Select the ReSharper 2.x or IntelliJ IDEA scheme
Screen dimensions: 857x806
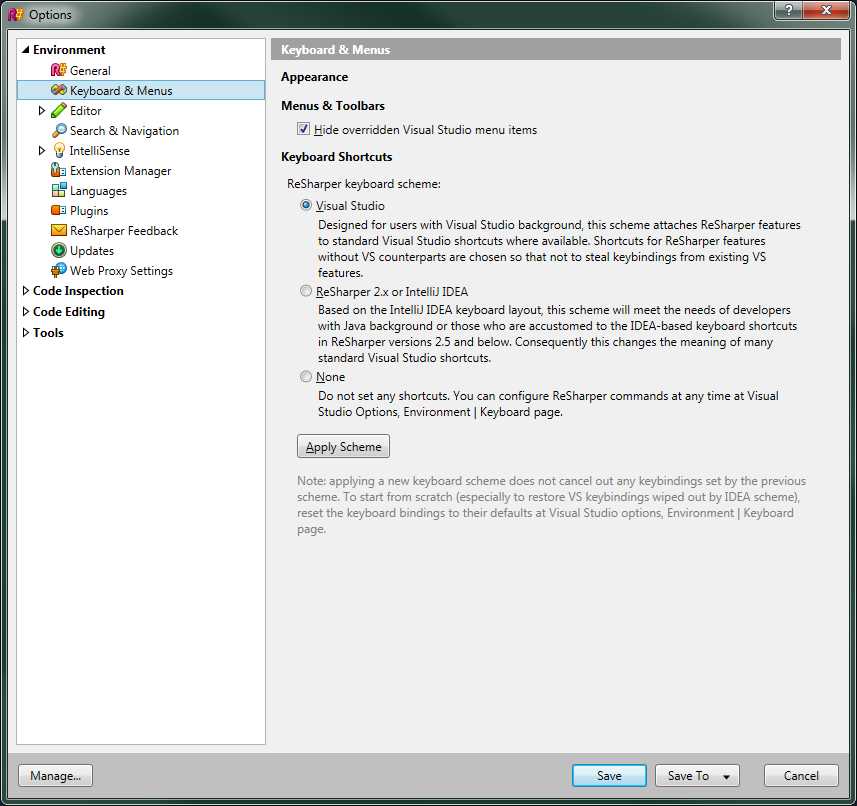305,291
